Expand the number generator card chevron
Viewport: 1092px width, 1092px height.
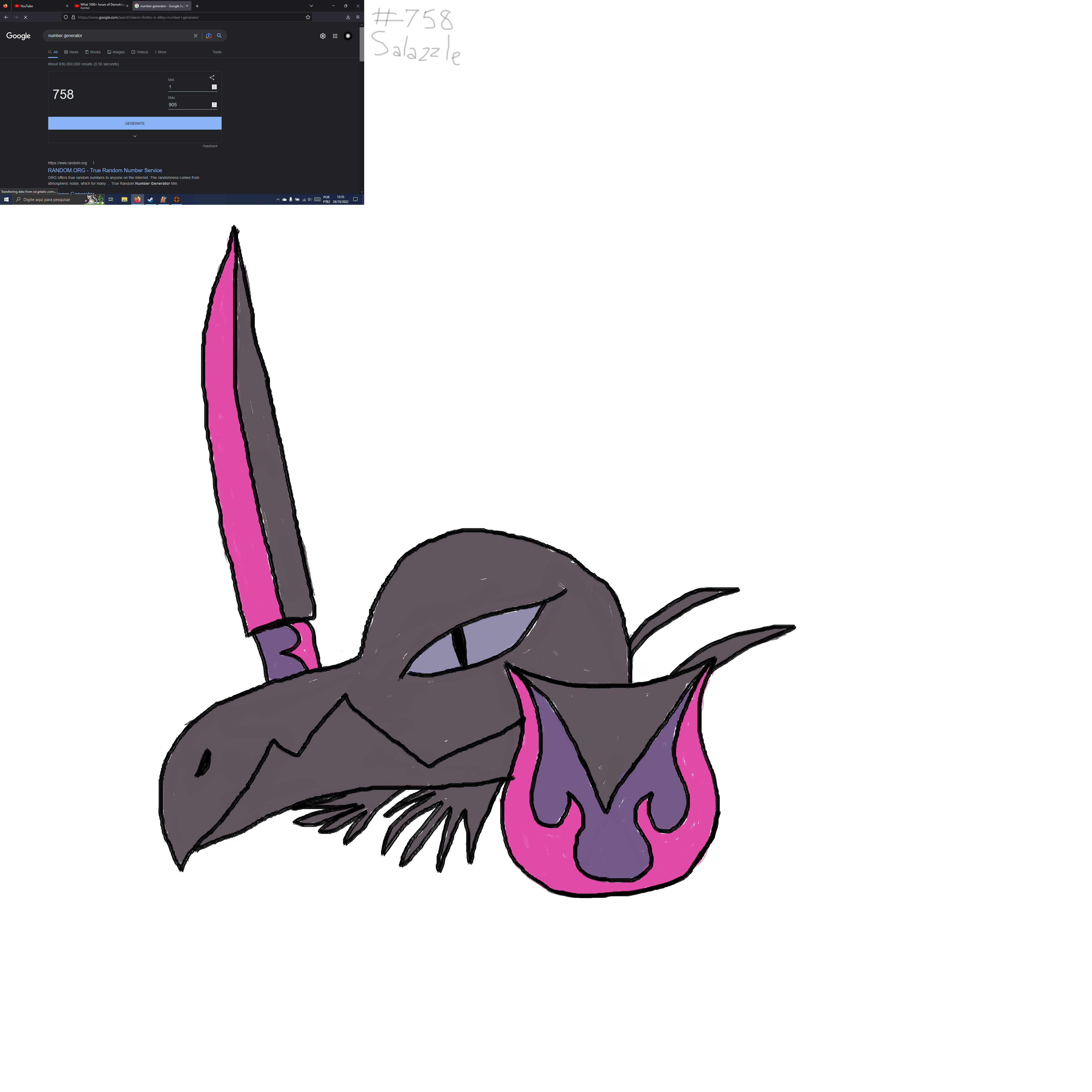pyautogui.click(x=135, y=136)
